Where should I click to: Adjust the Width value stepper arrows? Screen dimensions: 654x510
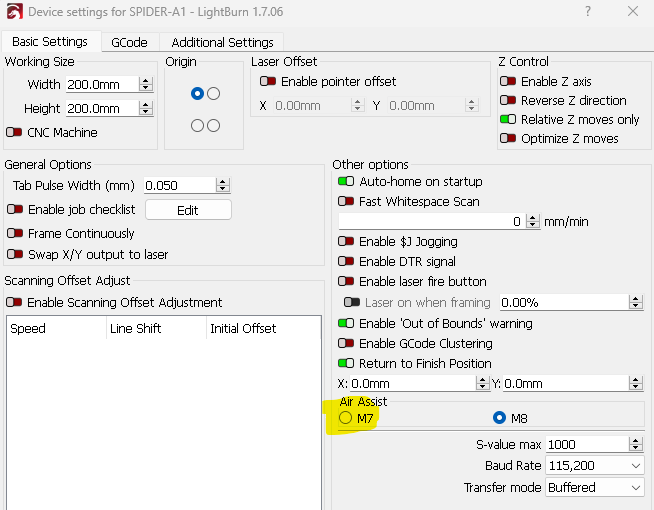(x=146, y=85)
